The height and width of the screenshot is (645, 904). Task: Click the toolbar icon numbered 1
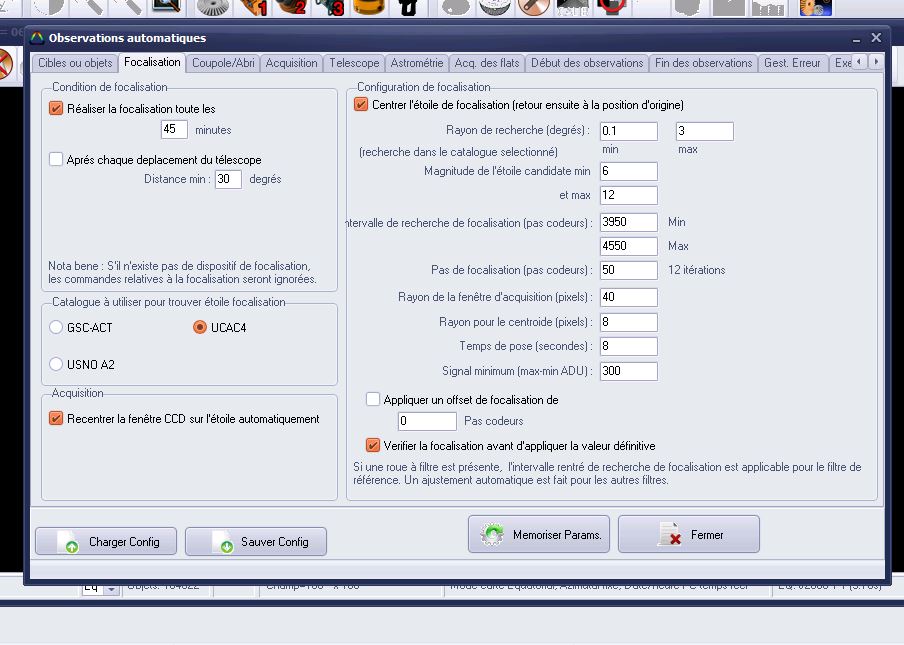click(x=254, y=8)
